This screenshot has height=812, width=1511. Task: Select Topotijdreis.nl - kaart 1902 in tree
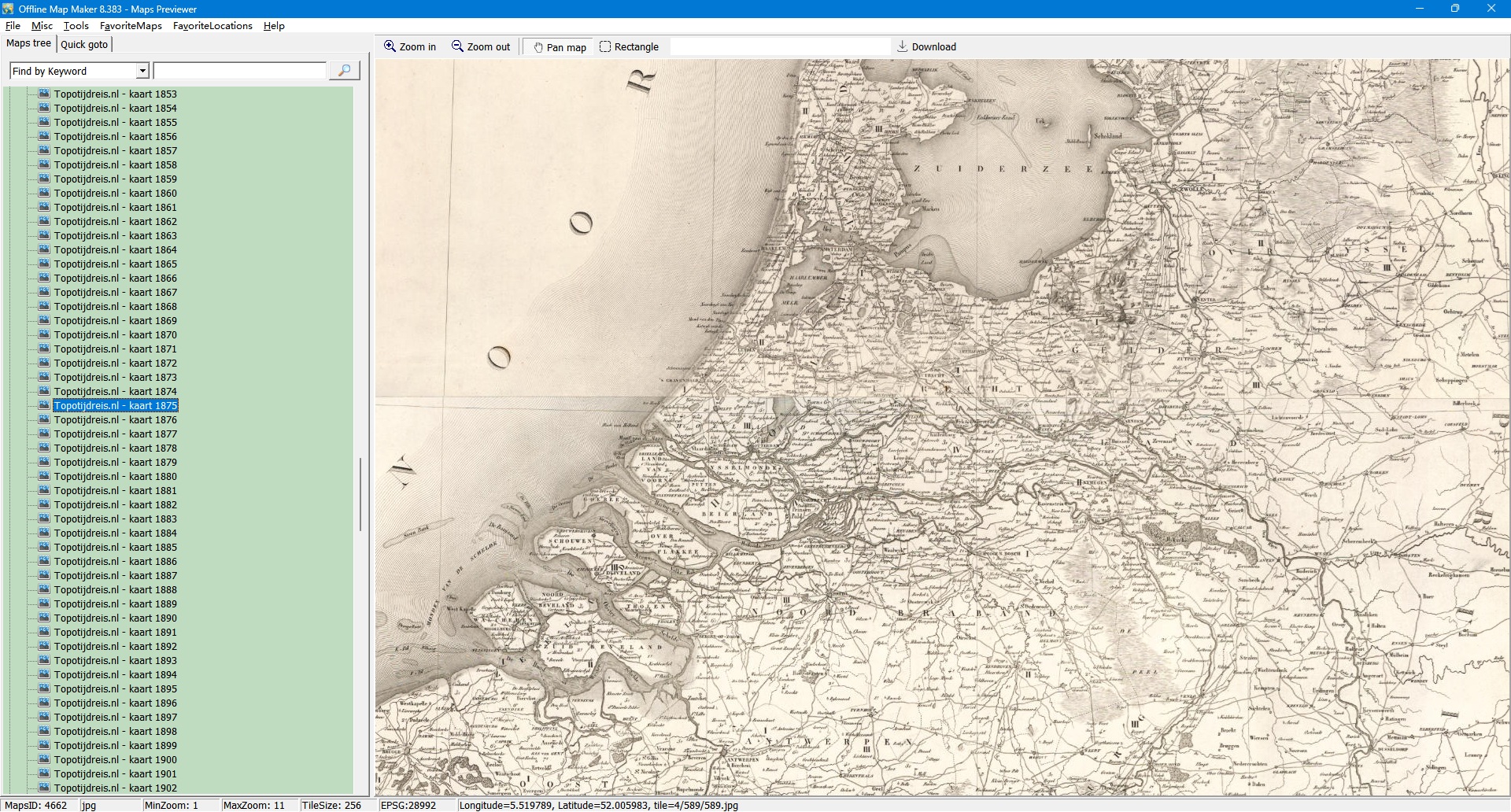pos(115,788)
